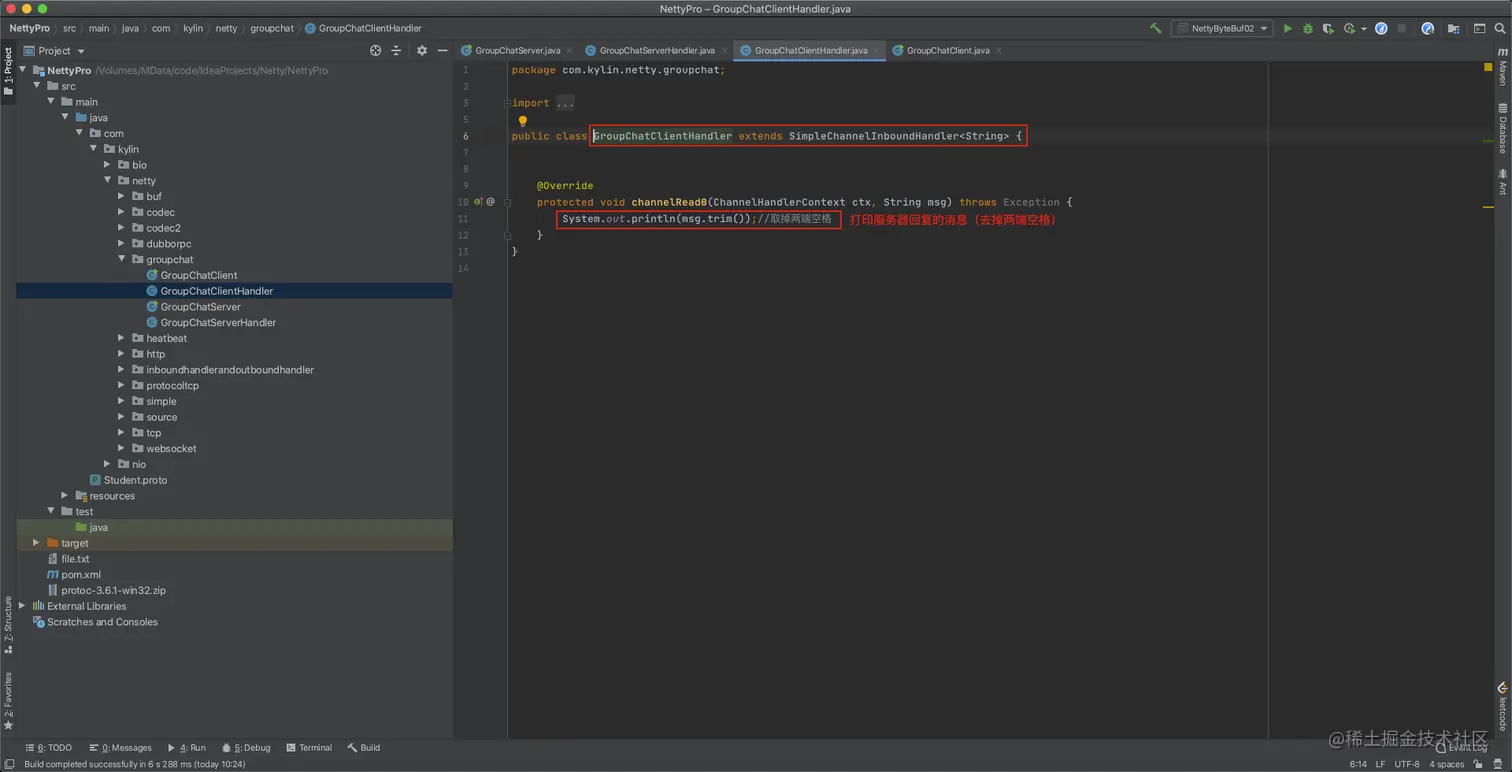The height and width of the screenshot is (772, 1512).
Task: Click the yellow lightbulb intention icon
Action: [522, 121]
